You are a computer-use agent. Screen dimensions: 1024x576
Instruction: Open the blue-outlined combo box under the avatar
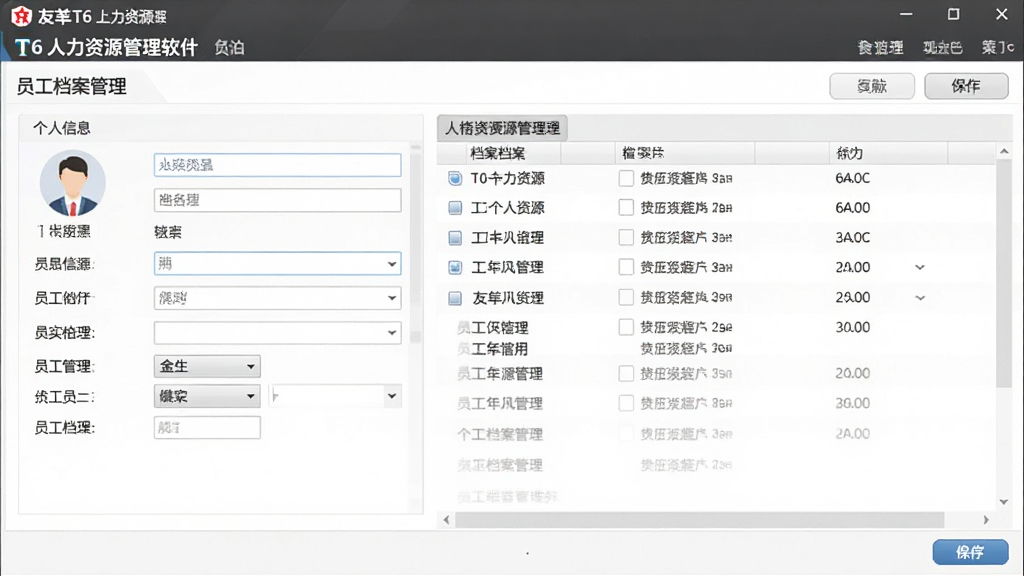278,264
